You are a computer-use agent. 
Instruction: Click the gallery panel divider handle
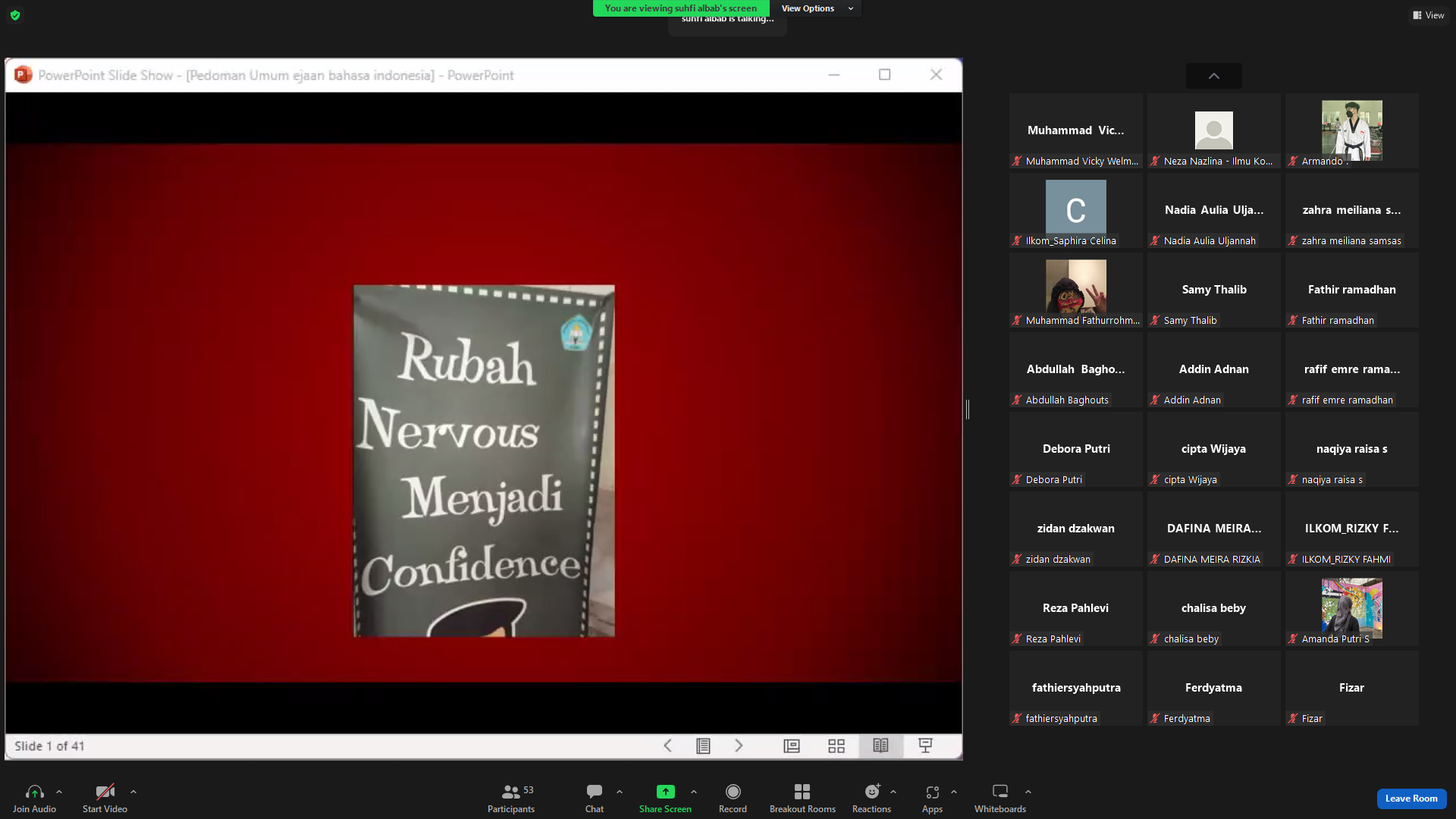pos(968,409)
